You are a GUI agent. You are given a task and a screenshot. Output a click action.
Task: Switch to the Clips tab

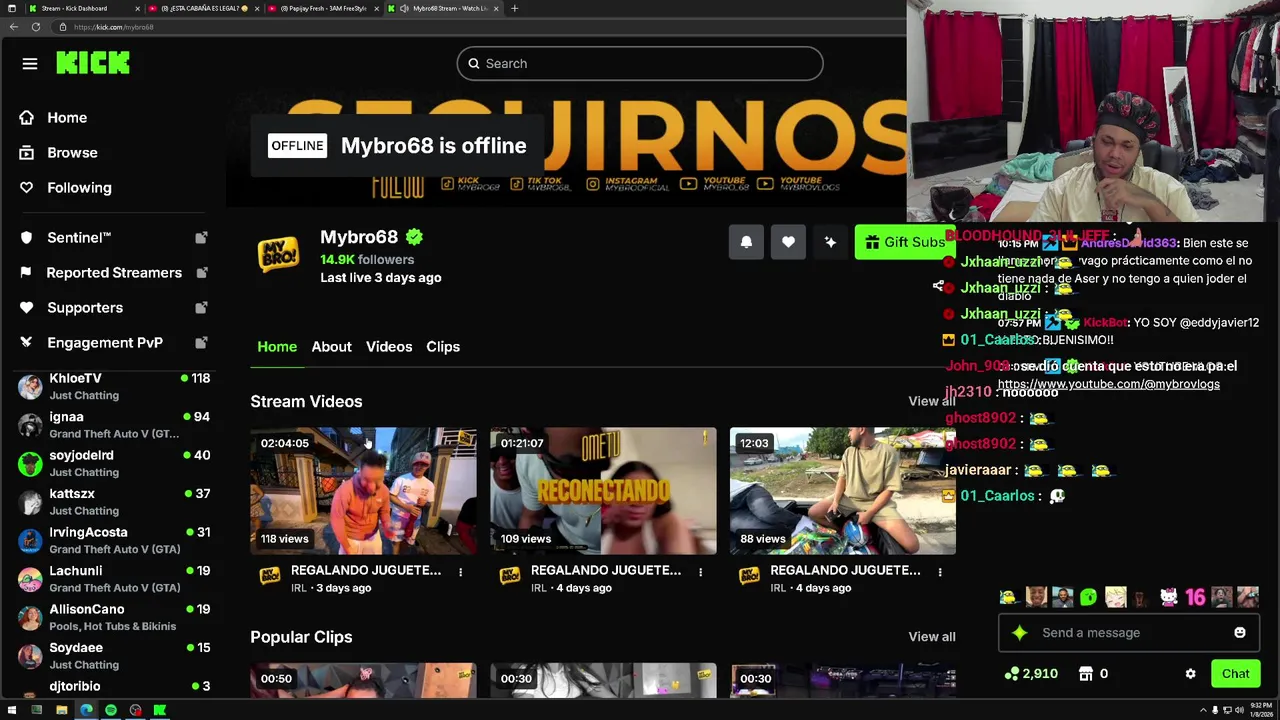(x=443, y=347)
